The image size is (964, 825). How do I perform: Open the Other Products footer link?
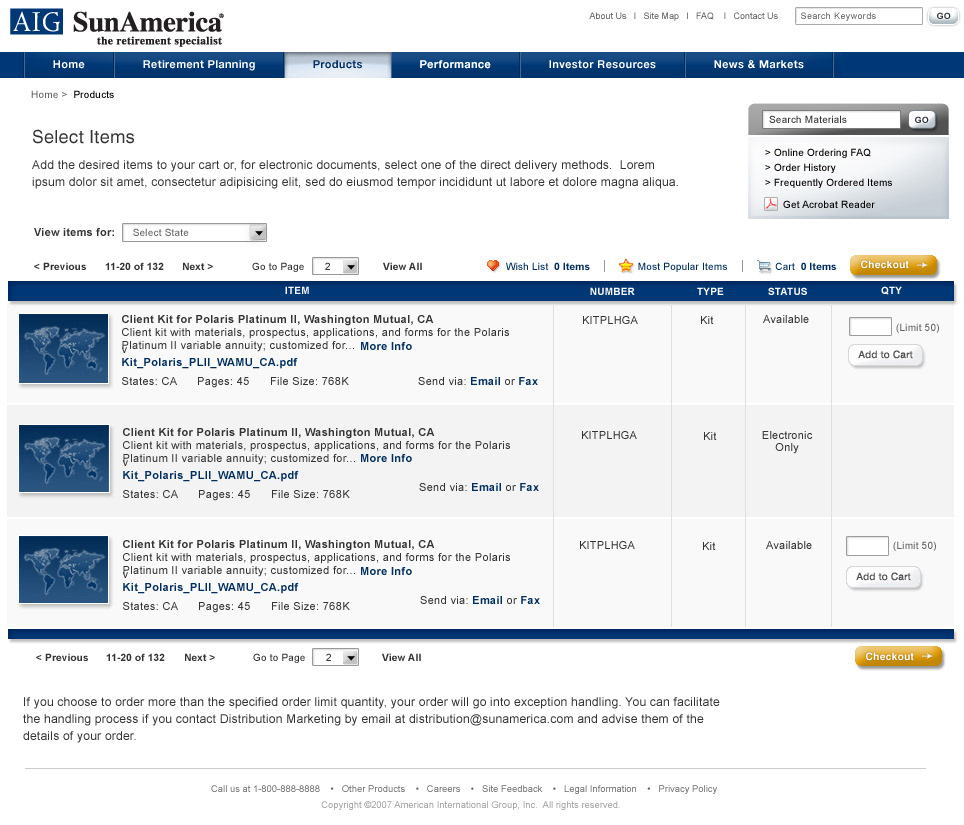coord(373,789)
